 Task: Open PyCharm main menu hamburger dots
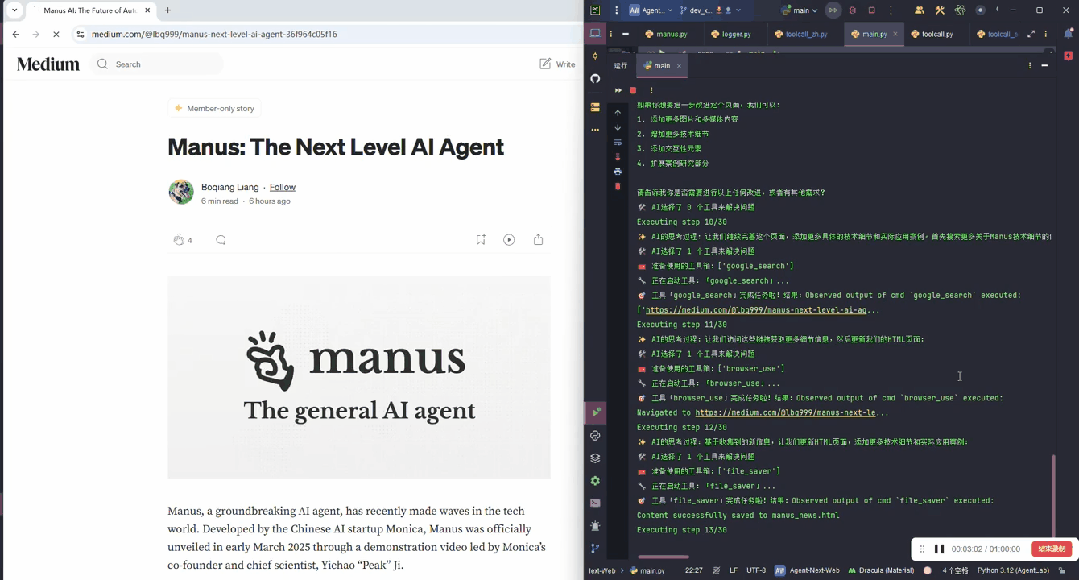(616, 10)
